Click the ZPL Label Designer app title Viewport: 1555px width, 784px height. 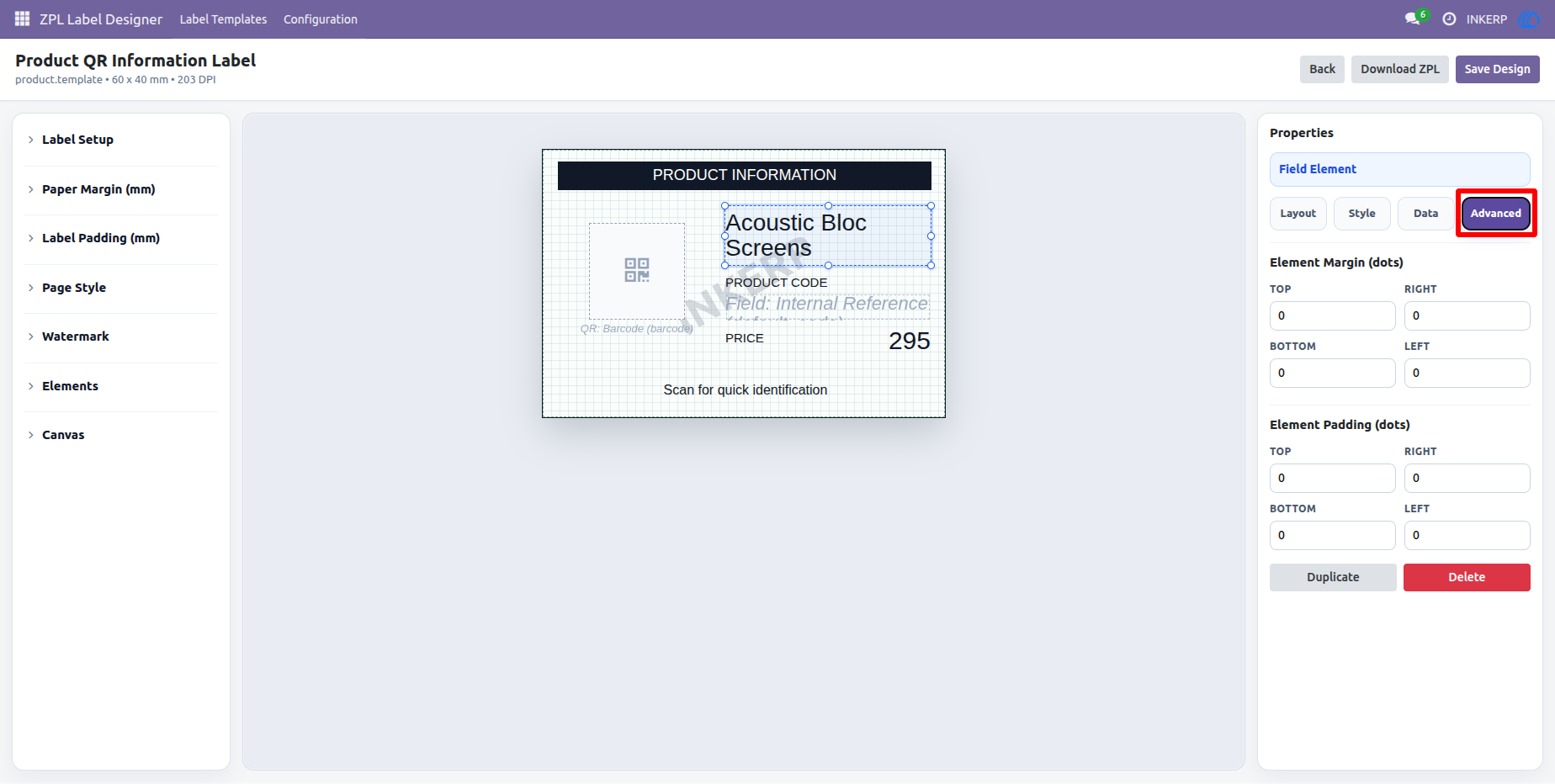[101, 19]
